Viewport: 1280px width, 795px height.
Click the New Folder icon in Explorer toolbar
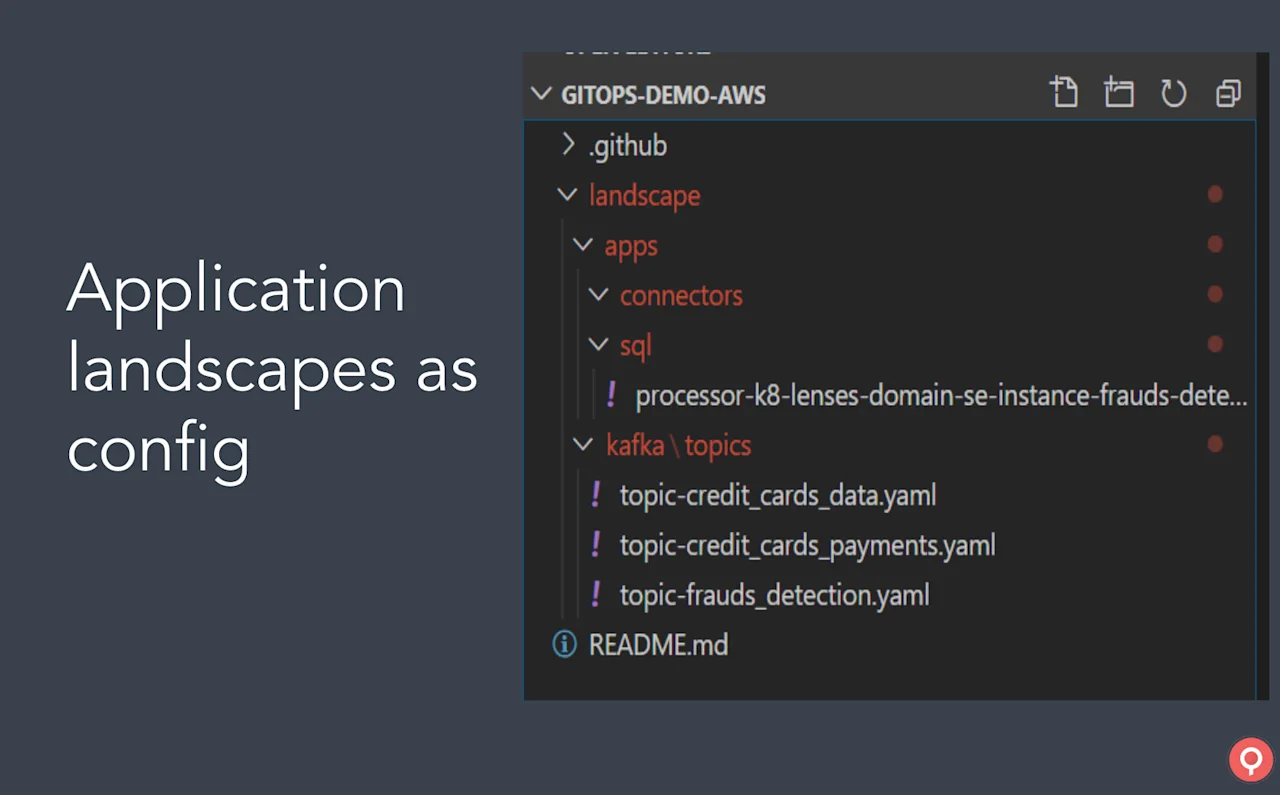(1119, 92)
